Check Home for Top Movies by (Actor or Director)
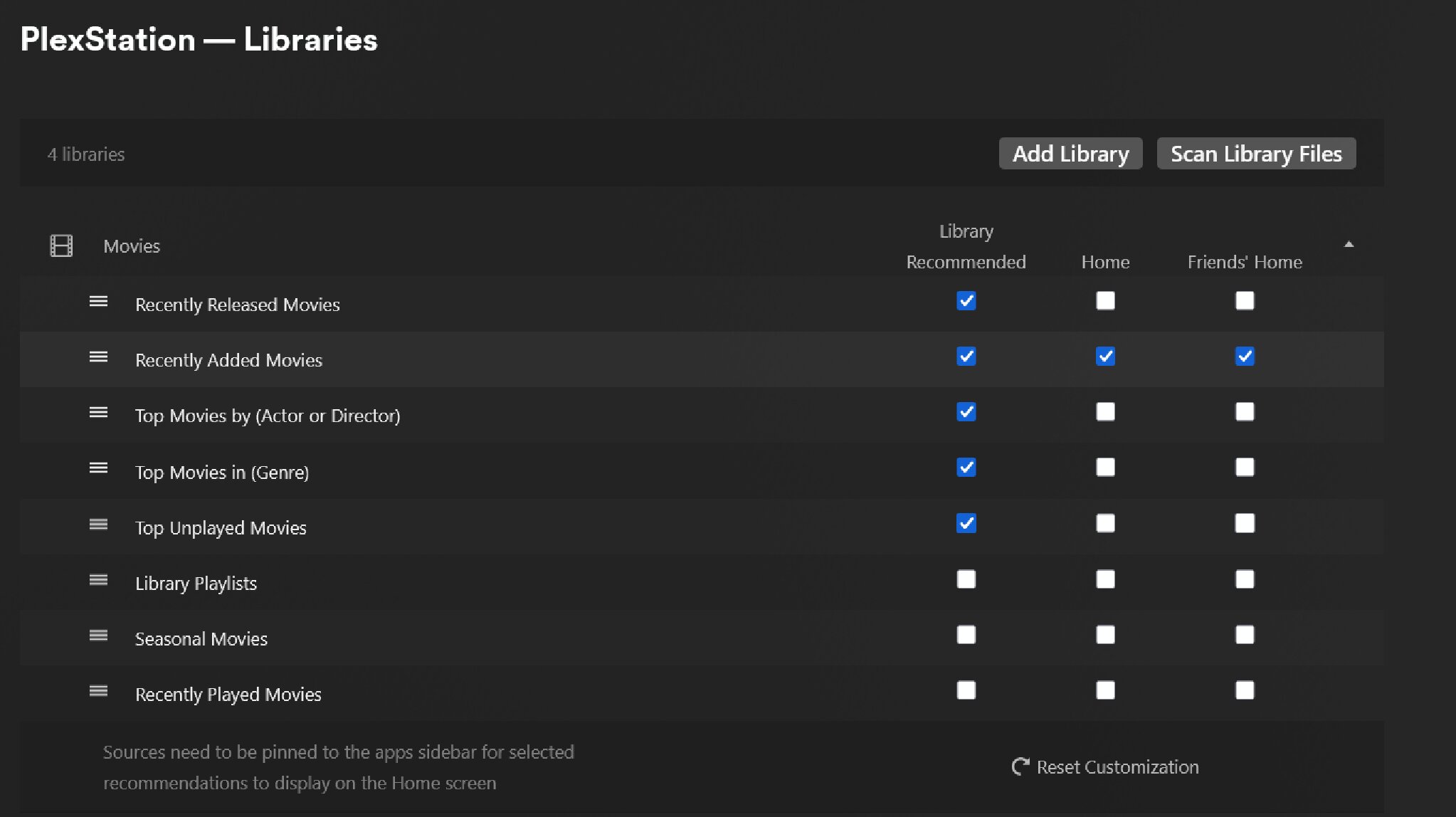1456x817 pixels. click(1105, 412)
